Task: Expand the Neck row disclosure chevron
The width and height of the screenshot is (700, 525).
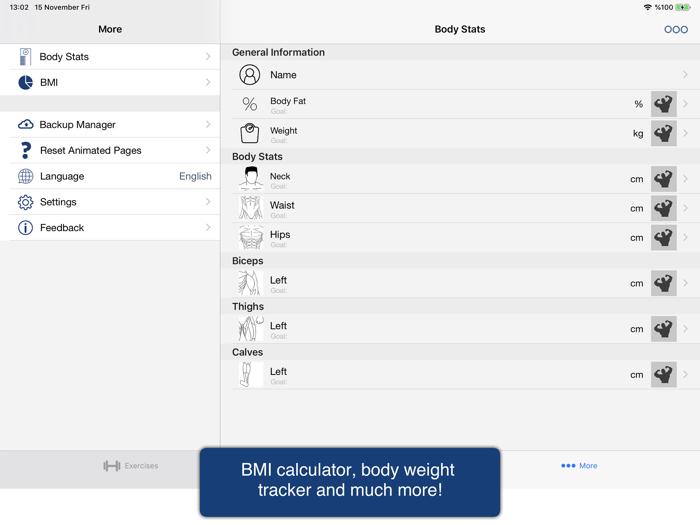Action: pos(685,179)
